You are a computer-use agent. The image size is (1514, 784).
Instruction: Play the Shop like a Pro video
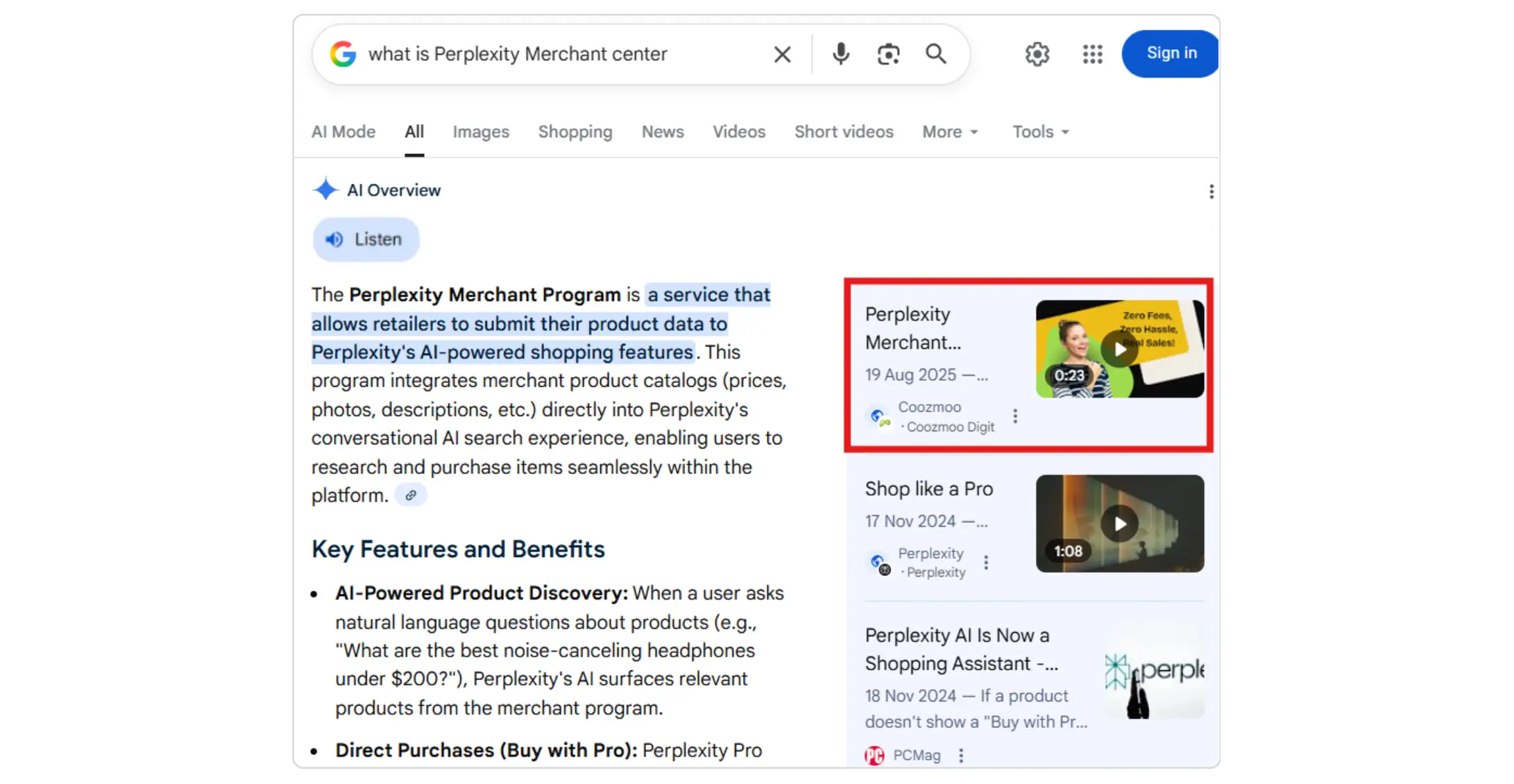pyautogui.click(x=1119, y=524)
